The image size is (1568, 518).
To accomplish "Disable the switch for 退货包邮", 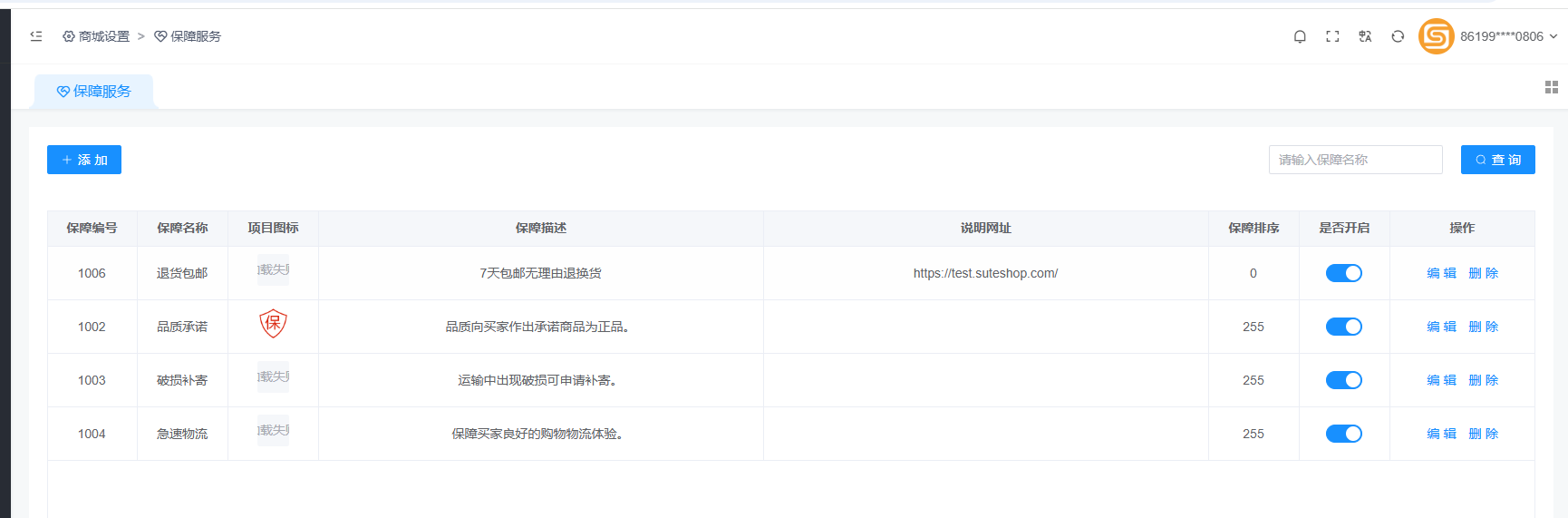I will (x=1343, y=273).
